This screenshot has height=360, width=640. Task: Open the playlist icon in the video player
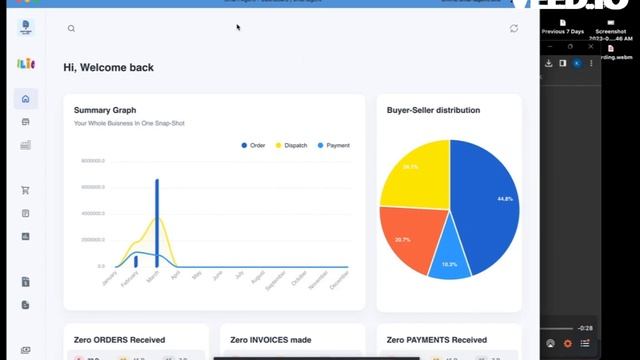tap(585, 344)
